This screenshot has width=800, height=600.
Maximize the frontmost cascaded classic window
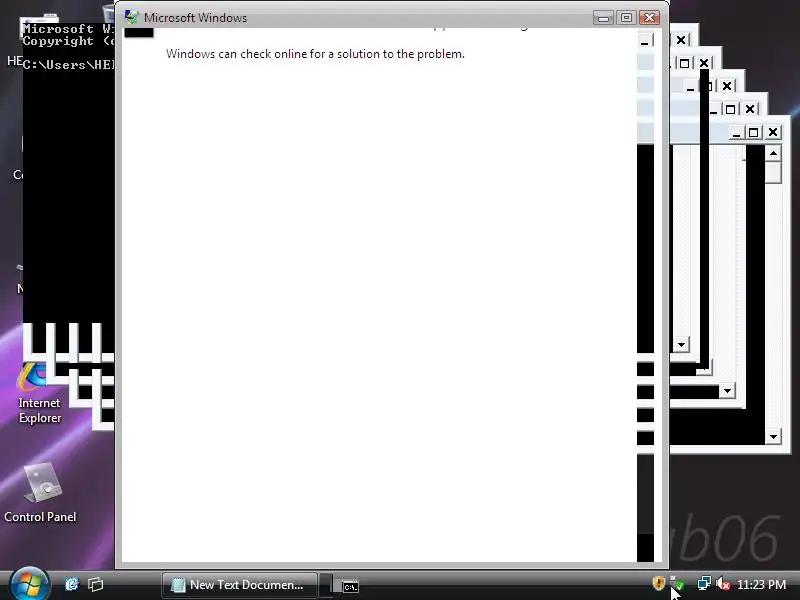pyautogui.click(x=753, y=132)
